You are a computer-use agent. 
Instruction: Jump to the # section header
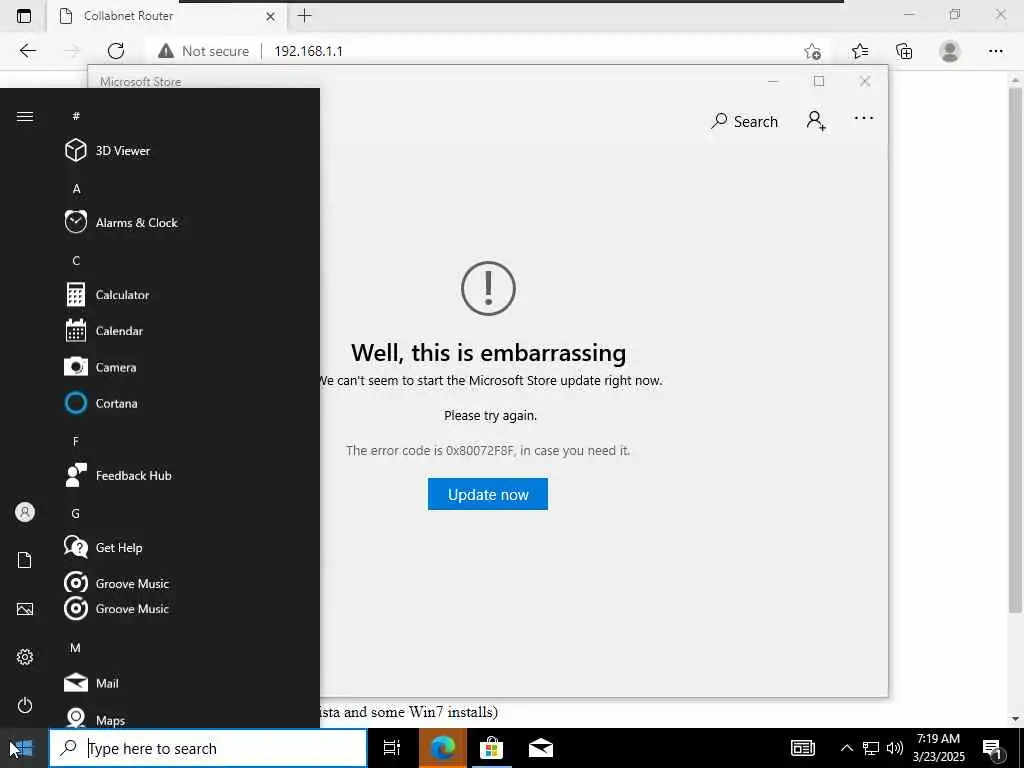[76, 116]
